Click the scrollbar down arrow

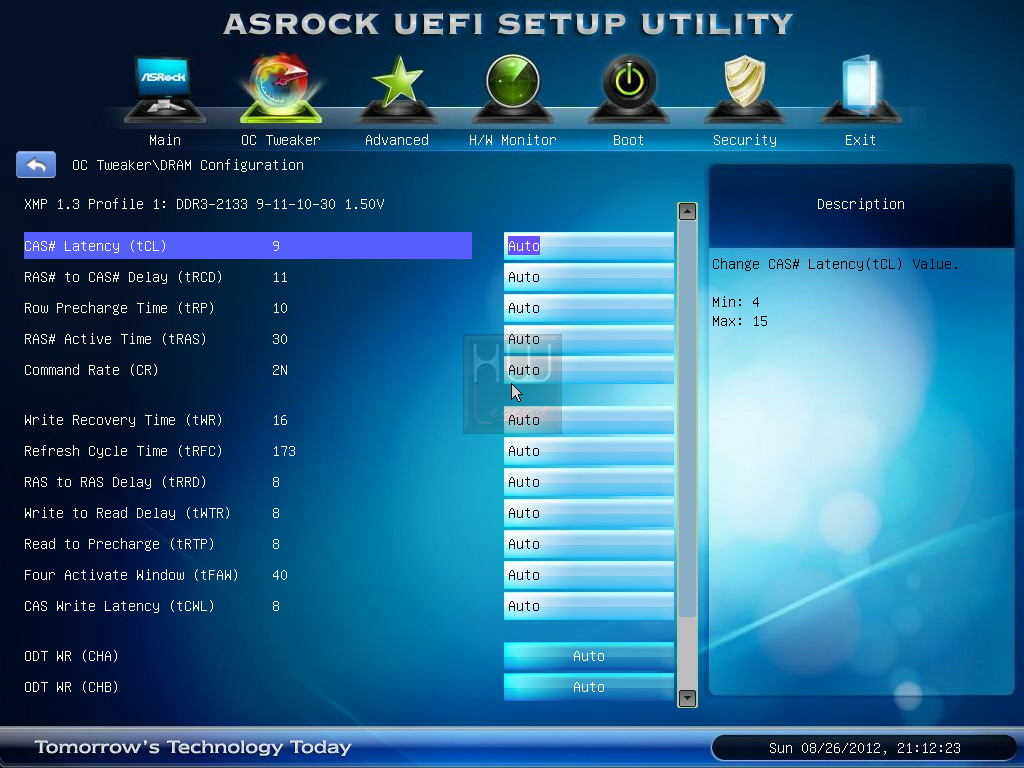tap(687, 698)
